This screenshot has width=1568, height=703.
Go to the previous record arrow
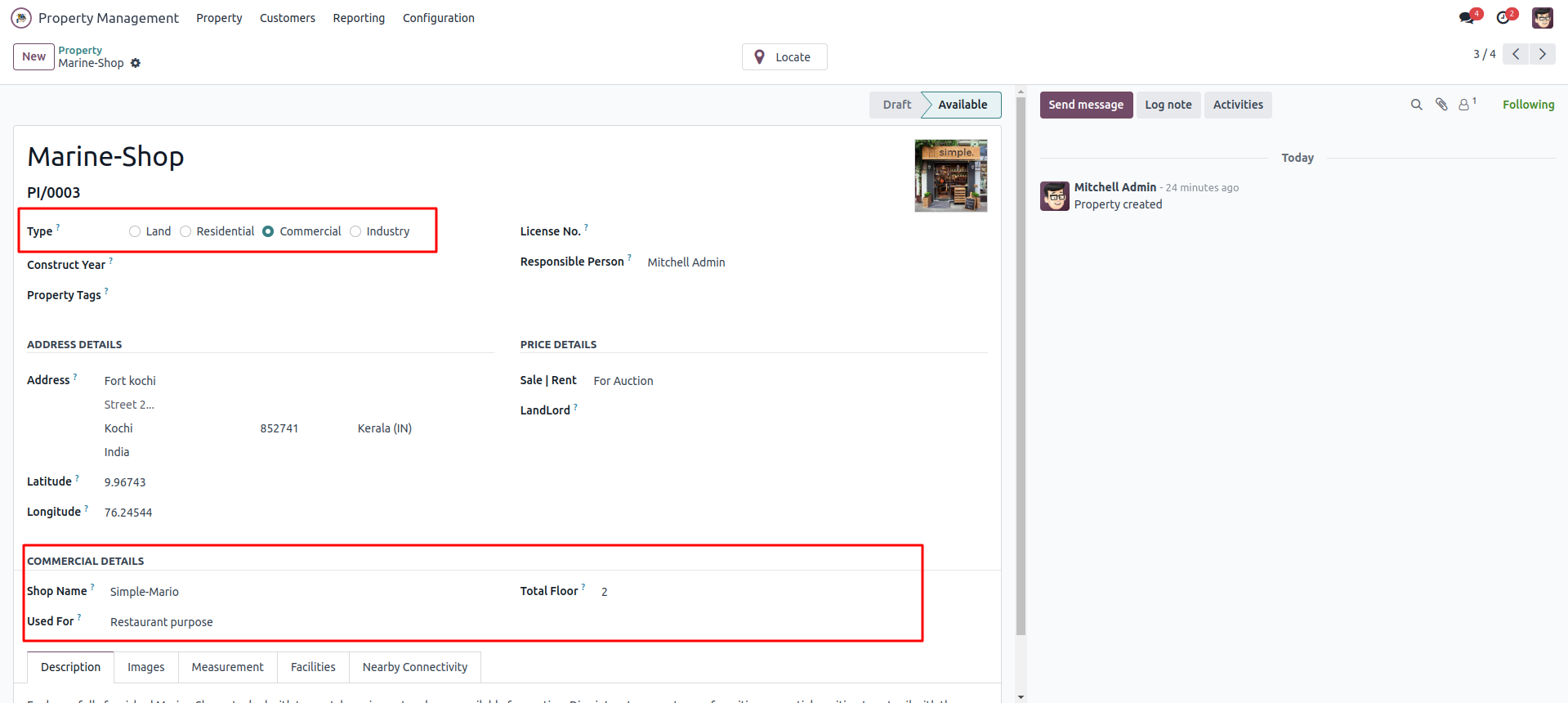point(1516,54)
